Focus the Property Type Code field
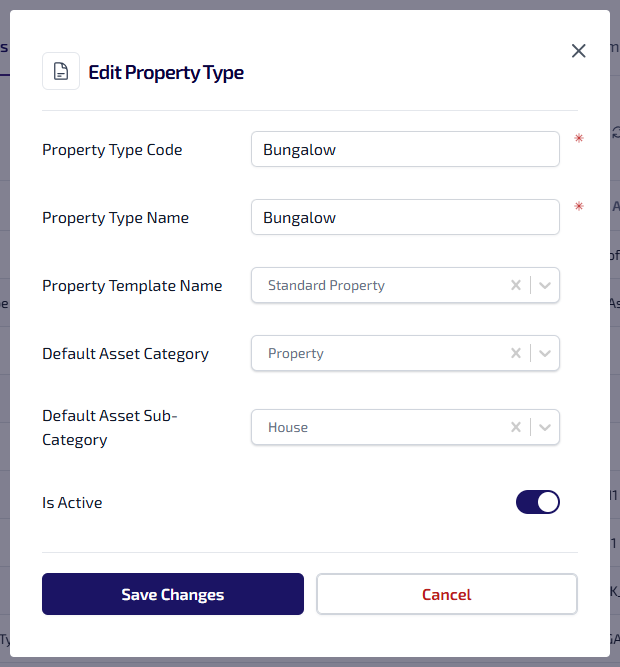This screenshot has width=620, height=667. click(405, 150)
